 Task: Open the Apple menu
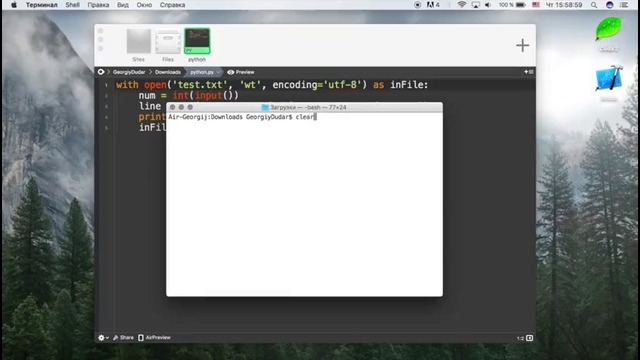14,5
